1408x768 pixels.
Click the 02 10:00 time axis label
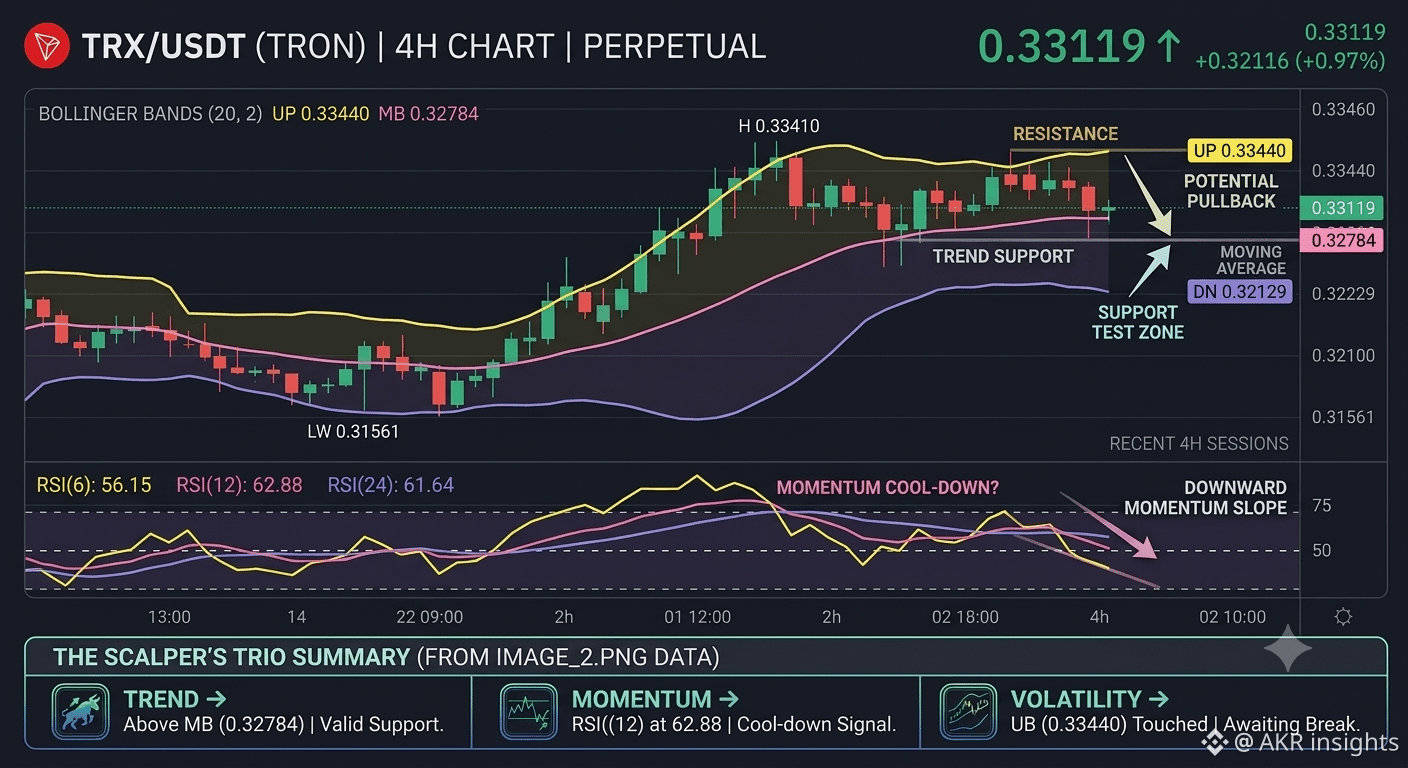coord(1233,617)
